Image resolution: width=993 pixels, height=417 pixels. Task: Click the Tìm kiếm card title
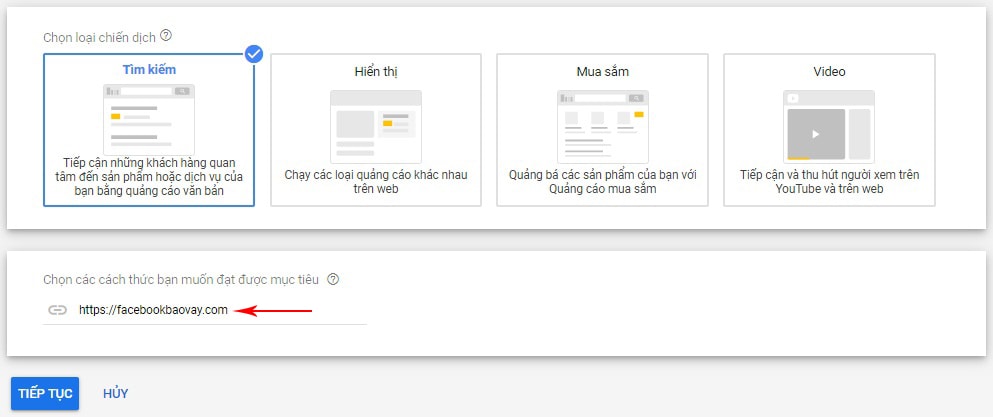pyautogui.click(x=149, y=69)
